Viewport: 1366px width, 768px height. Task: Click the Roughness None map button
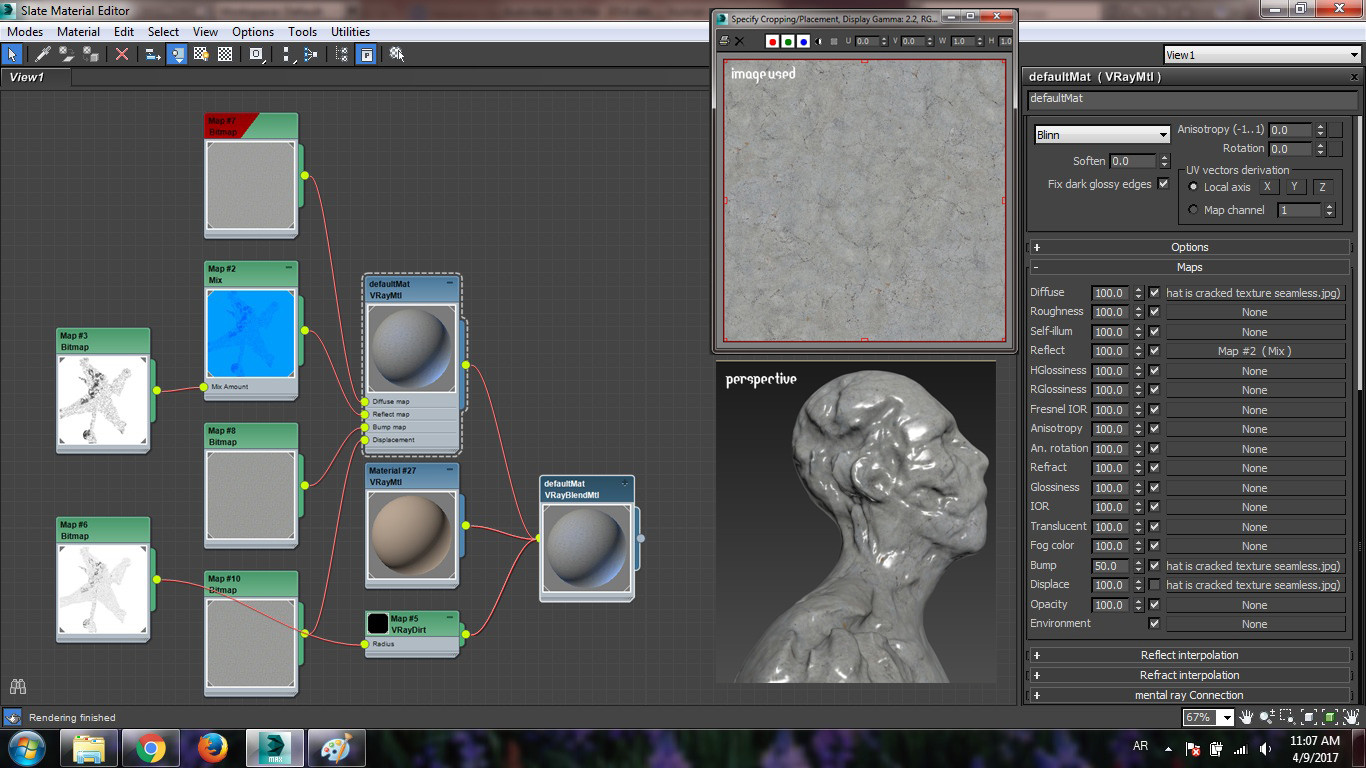point(1254,312)
